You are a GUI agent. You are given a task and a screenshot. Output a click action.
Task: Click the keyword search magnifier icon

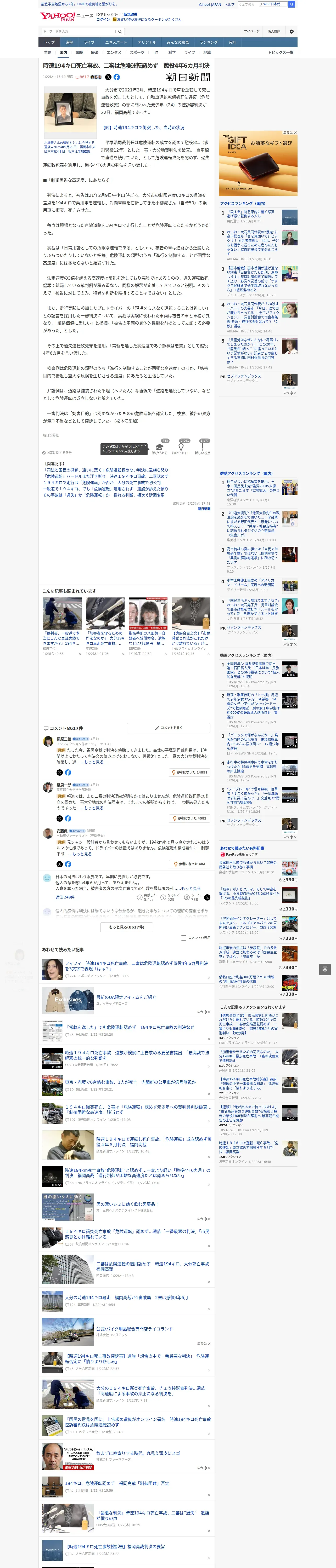pos(120,31)
